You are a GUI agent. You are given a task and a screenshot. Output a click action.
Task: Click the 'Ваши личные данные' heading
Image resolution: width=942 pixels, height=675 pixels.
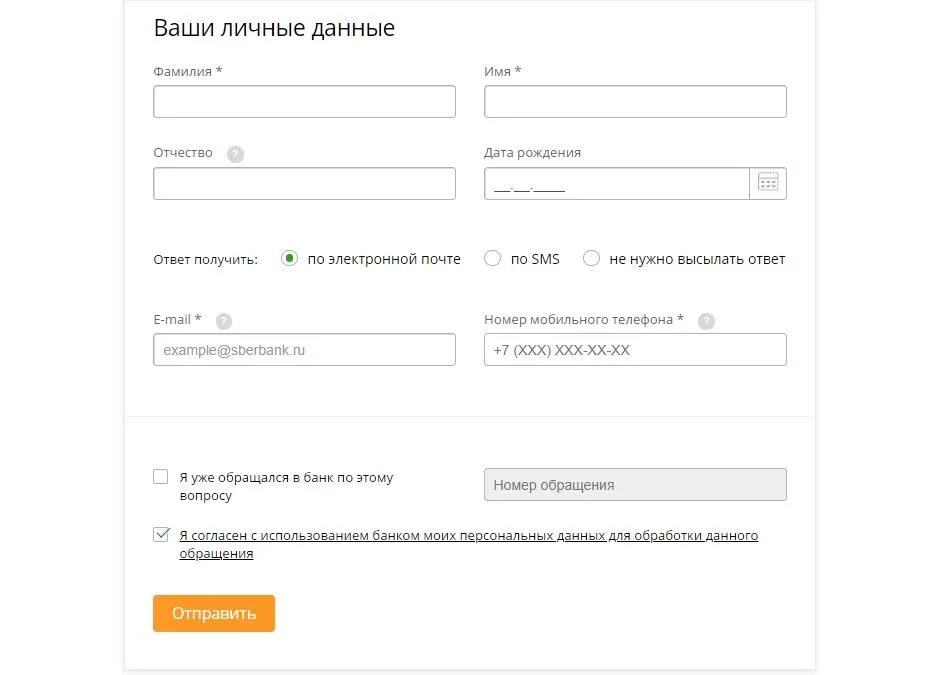click(x=274, y=28)
